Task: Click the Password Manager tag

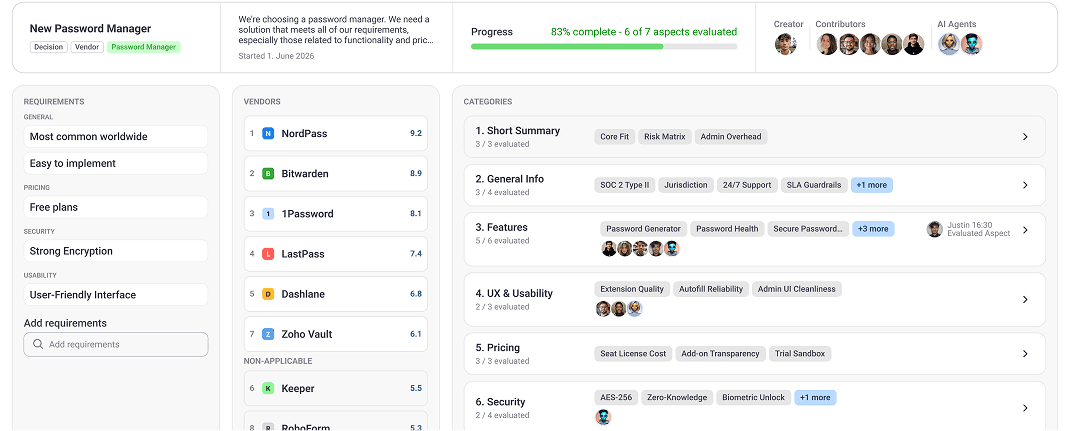Action: coord(144,47)
